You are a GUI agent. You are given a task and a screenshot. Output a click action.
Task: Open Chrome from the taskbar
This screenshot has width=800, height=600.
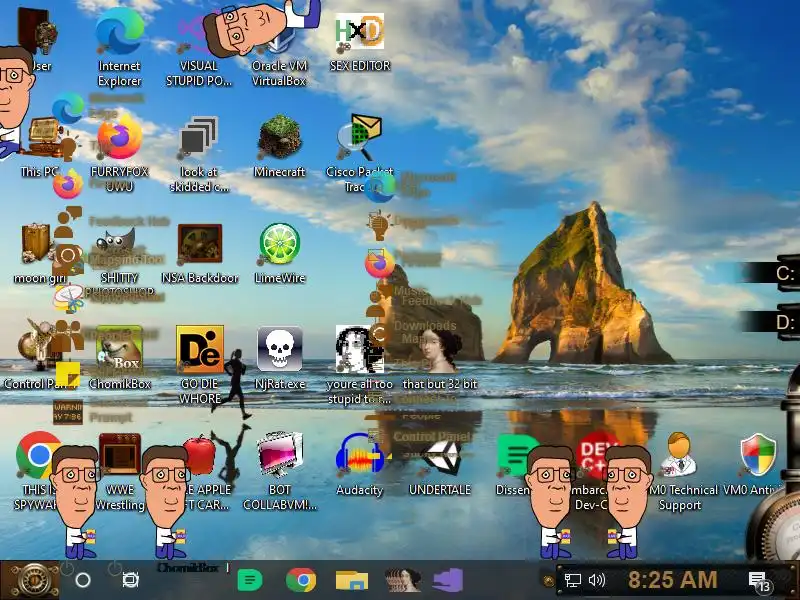tap(301, 580)
